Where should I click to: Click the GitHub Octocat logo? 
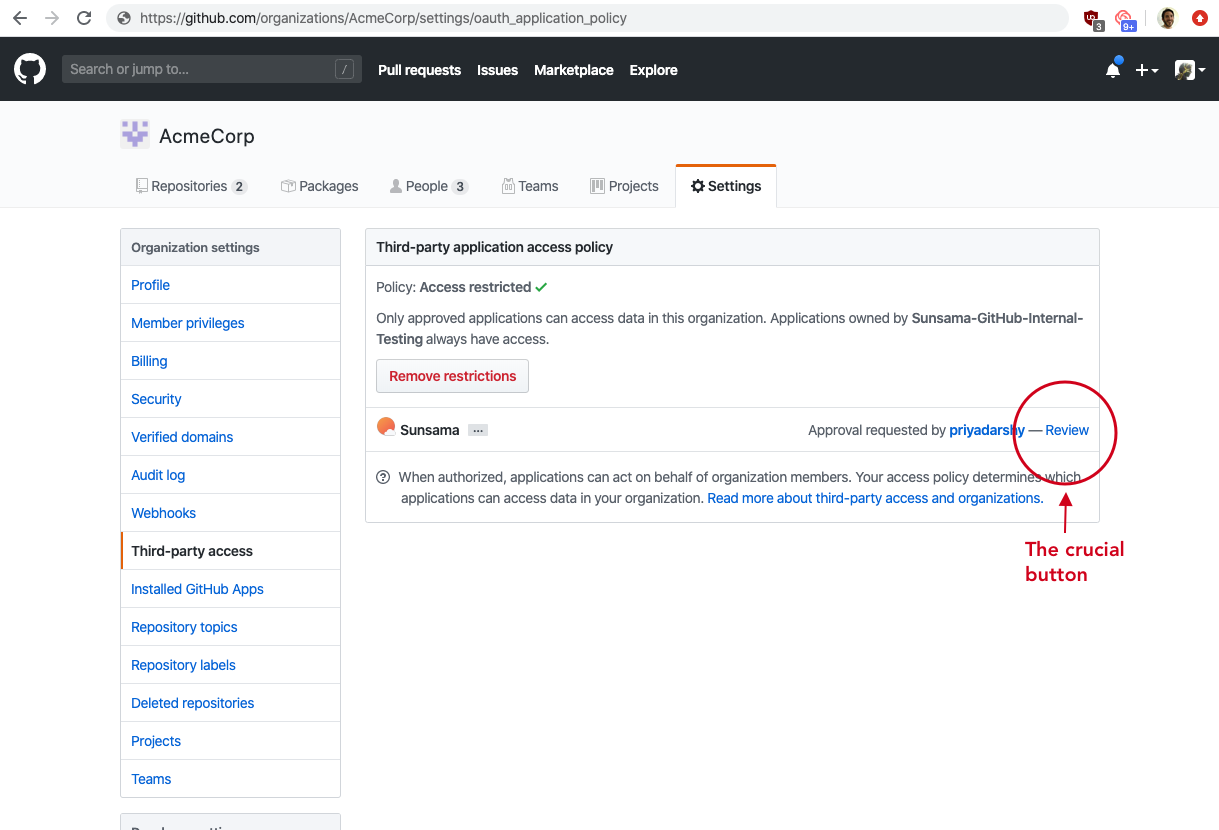coord(30,69)
